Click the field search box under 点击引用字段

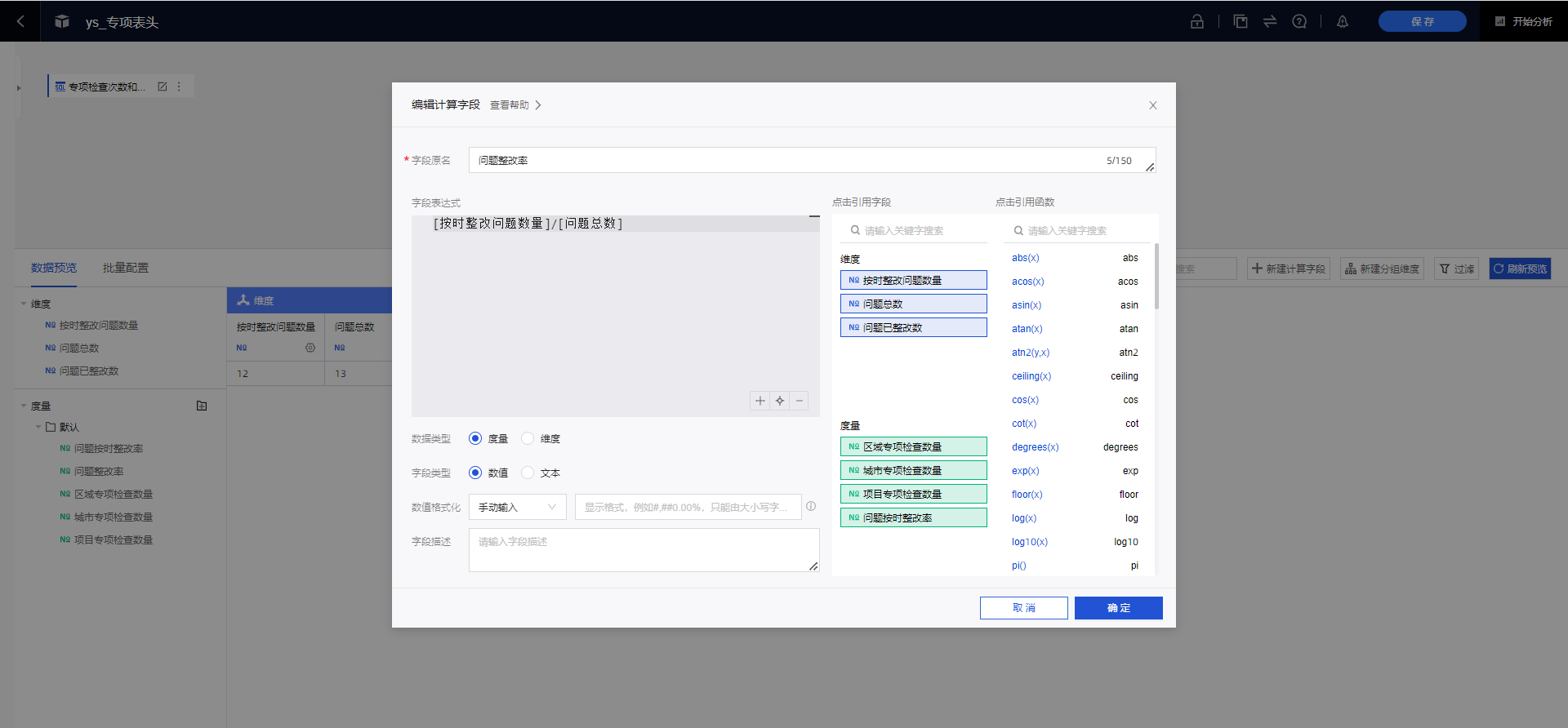(x=914, y=230)
